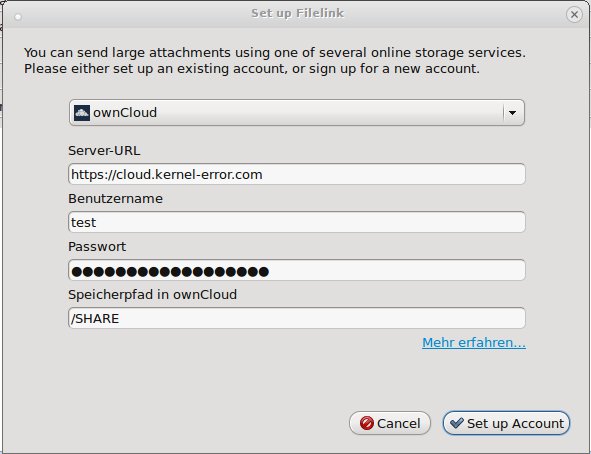Screen dimensions: 591x454
Task: Click the red prohibition icon on Cancel
Action: point(367,423)
